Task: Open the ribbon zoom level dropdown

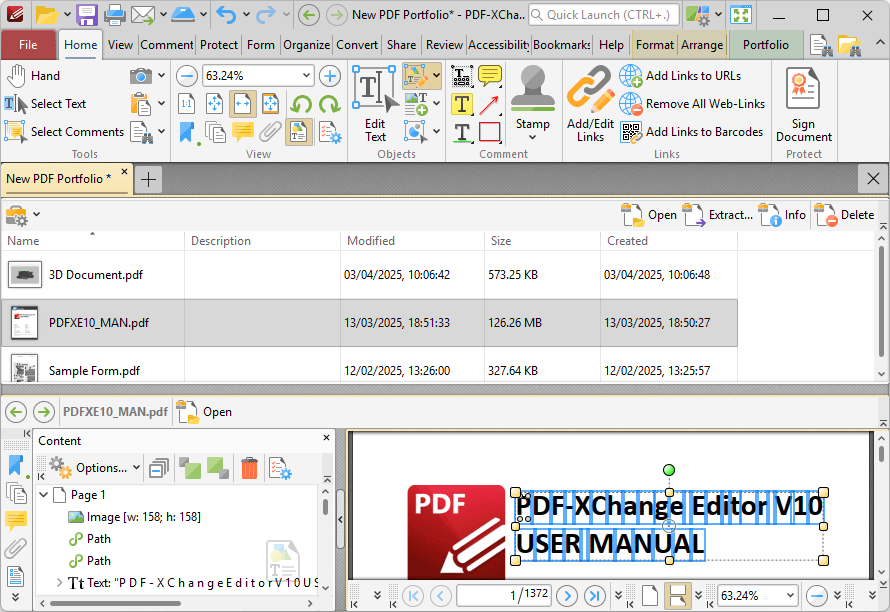Action: 306,76
